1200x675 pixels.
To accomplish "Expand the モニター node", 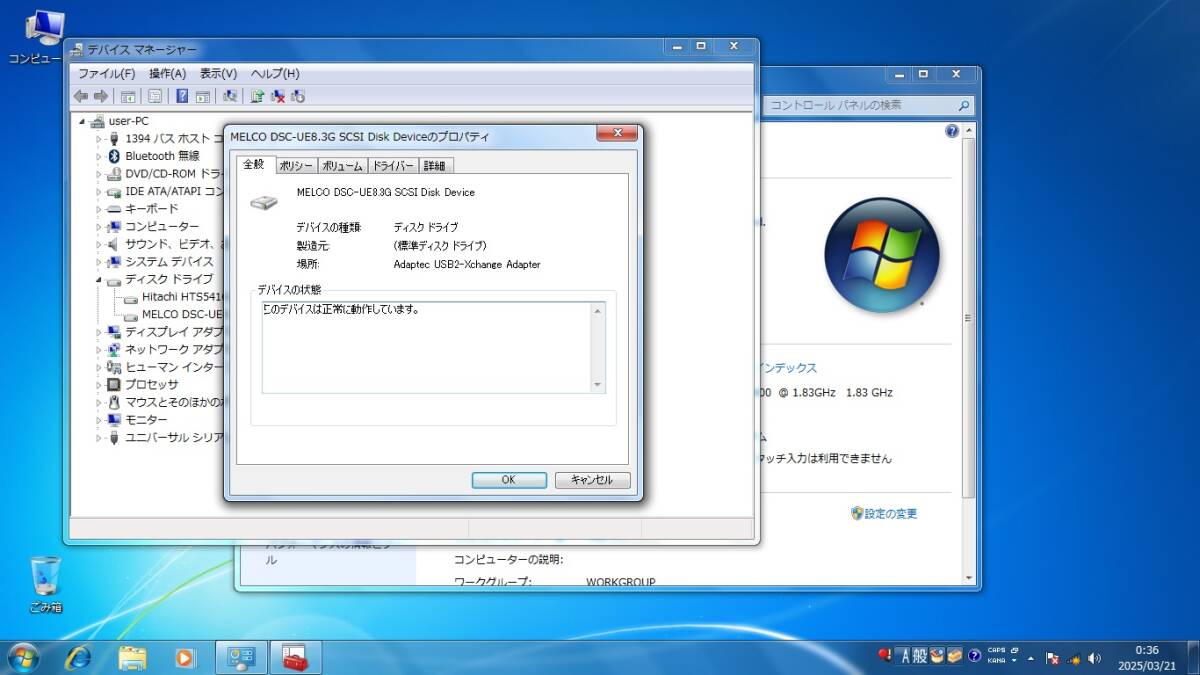I will coord(99,420).
